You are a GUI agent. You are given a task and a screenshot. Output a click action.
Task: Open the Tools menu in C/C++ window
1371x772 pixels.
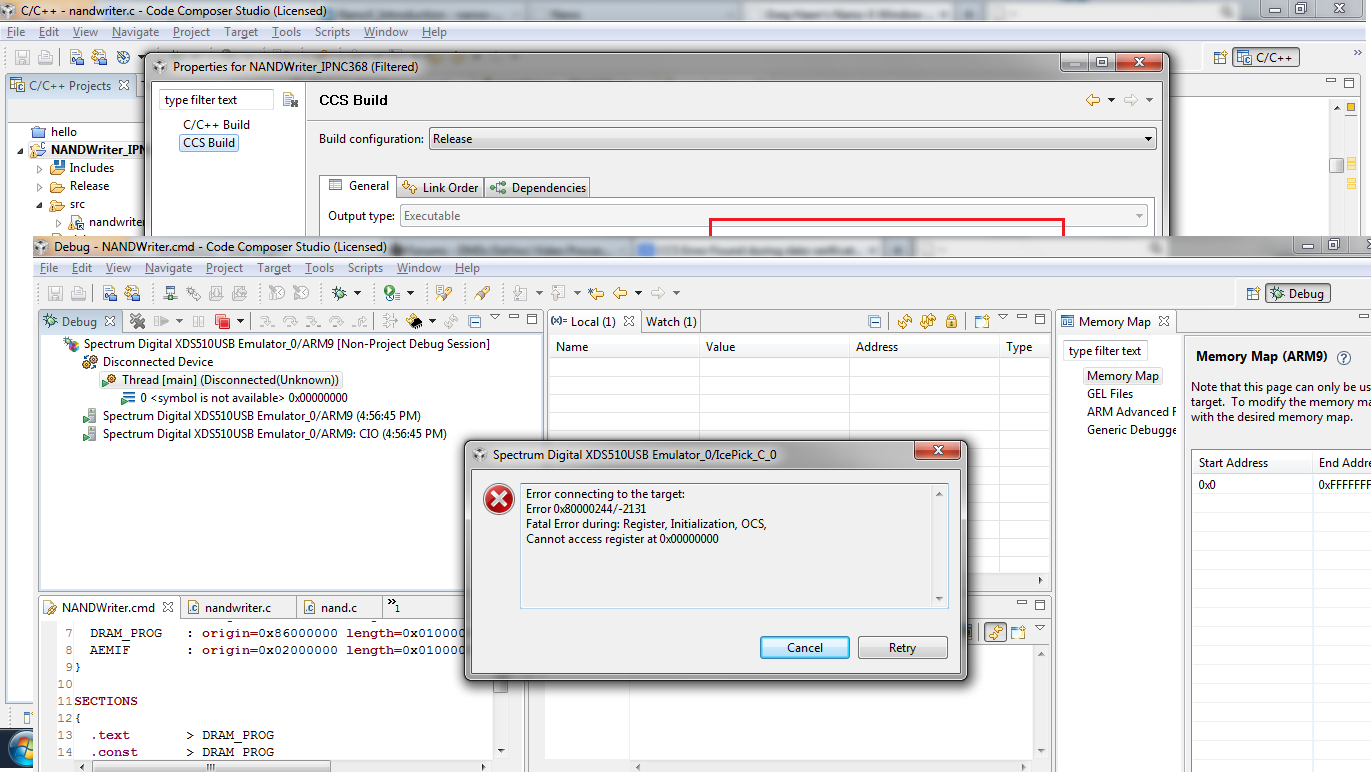tap(286, 32)
